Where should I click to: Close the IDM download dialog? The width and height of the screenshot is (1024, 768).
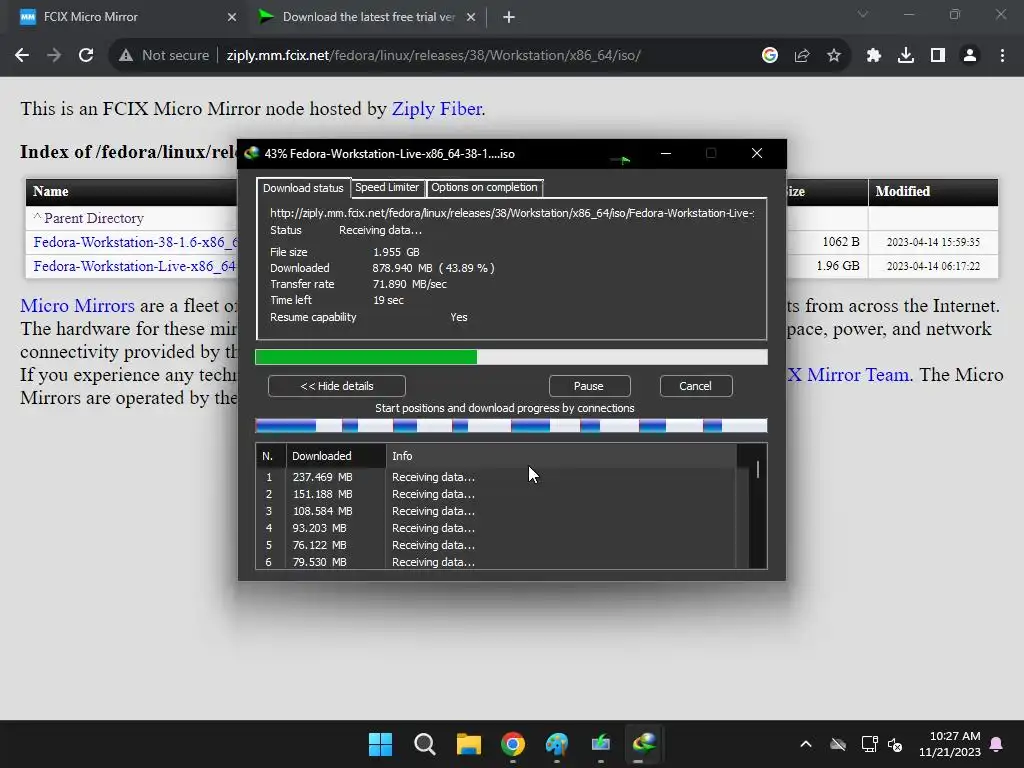[x=757, y=153]
